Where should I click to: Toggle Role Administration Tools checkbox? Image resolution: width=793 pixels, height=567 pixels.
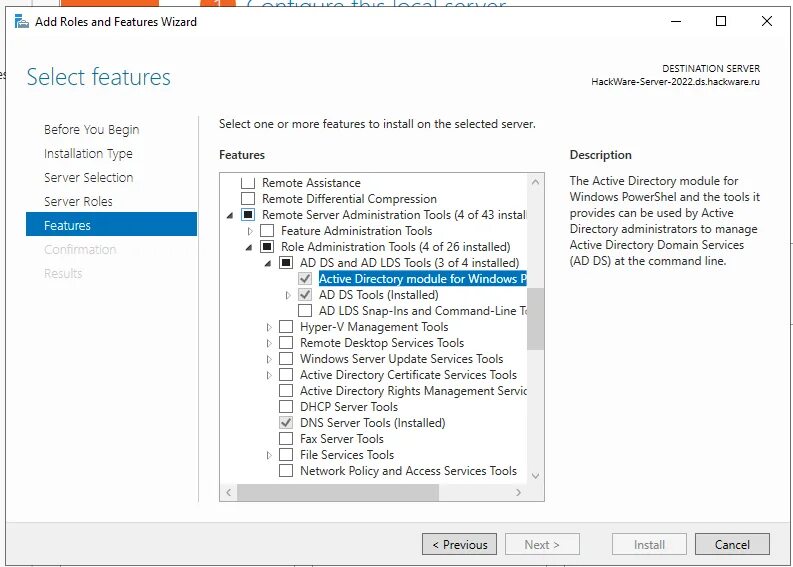pos(267,247)
